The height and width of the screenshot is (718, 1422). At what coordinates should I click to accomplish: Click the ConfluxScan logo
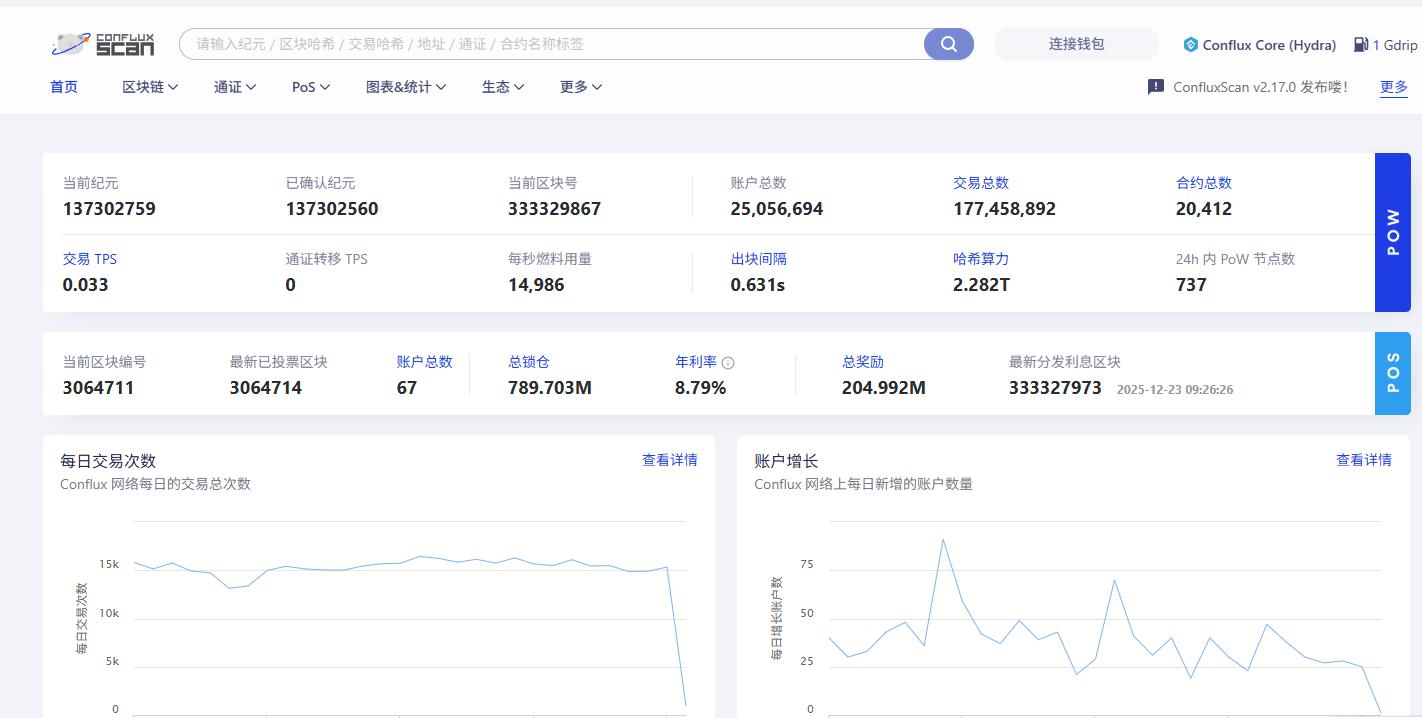coord(103,44)
